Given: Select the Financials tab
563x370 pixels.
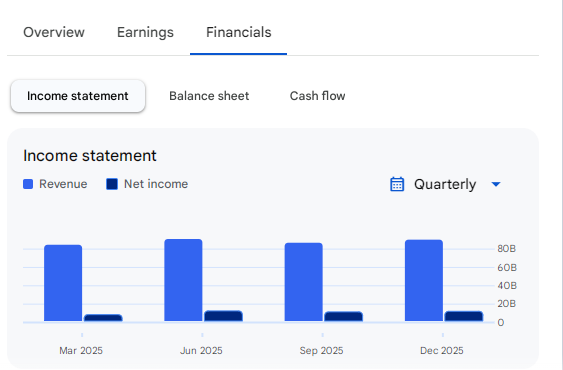Looking at the screenshot, I should pos(238,32).
